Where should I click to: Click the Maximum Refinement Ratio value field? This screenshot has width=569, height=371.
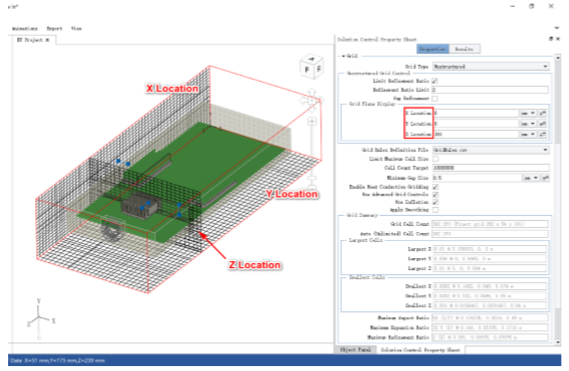coord(490,337)
